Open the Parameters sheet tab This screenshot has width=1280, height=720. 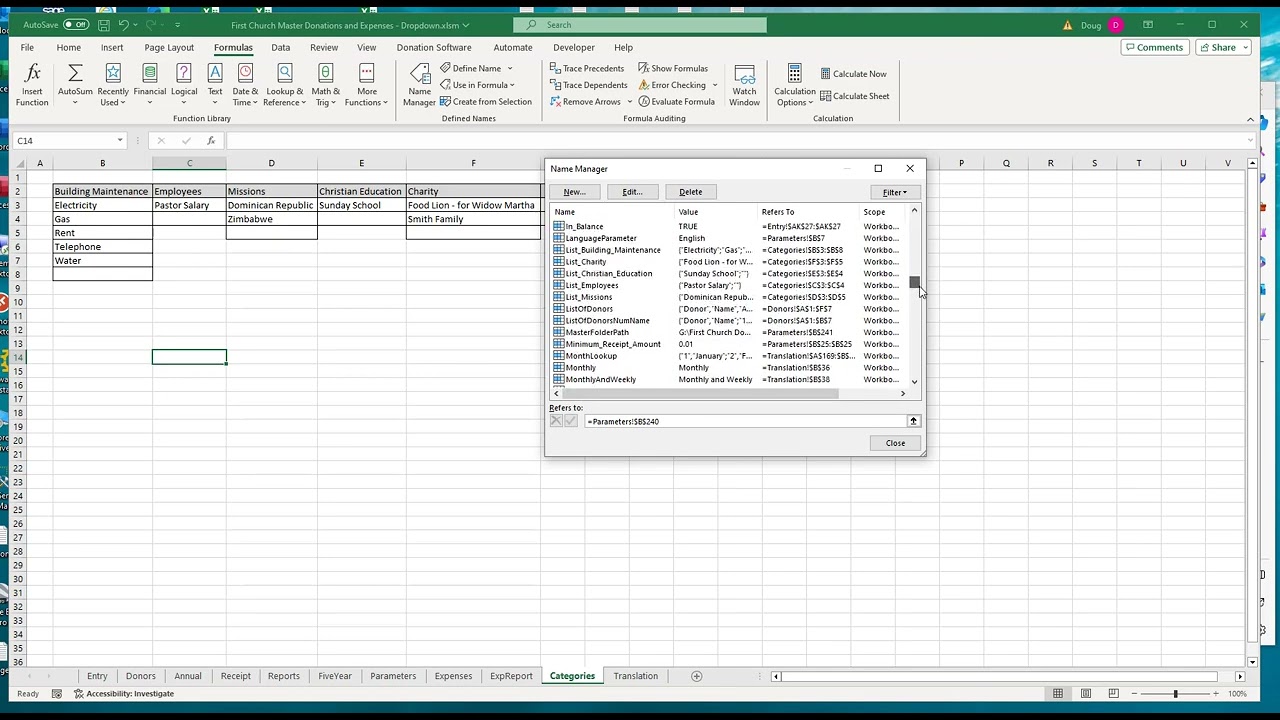click(x=393, y=676)
